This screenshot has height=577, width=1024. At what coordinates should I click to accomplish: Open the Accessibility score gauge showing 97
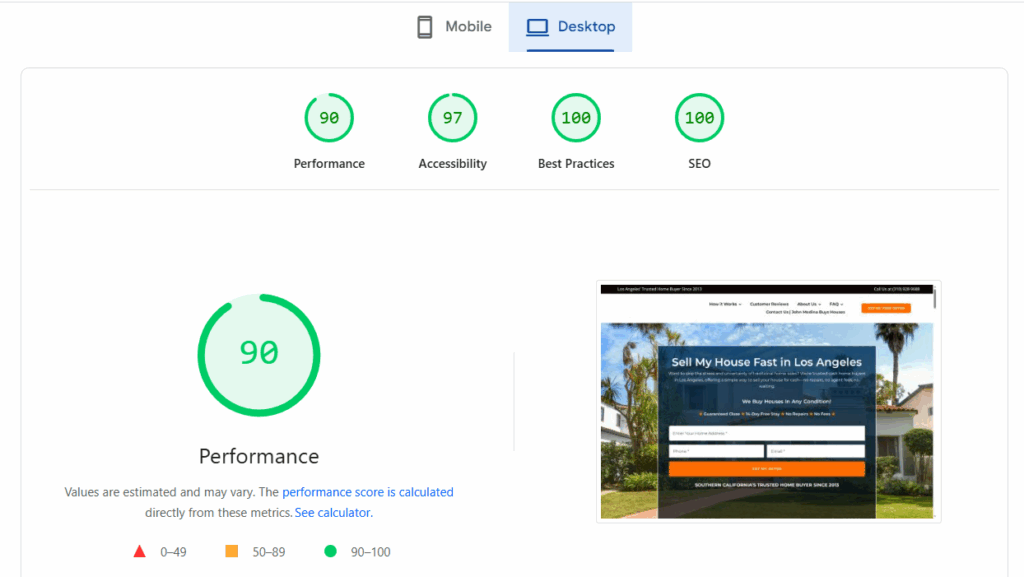pos(452,118)
